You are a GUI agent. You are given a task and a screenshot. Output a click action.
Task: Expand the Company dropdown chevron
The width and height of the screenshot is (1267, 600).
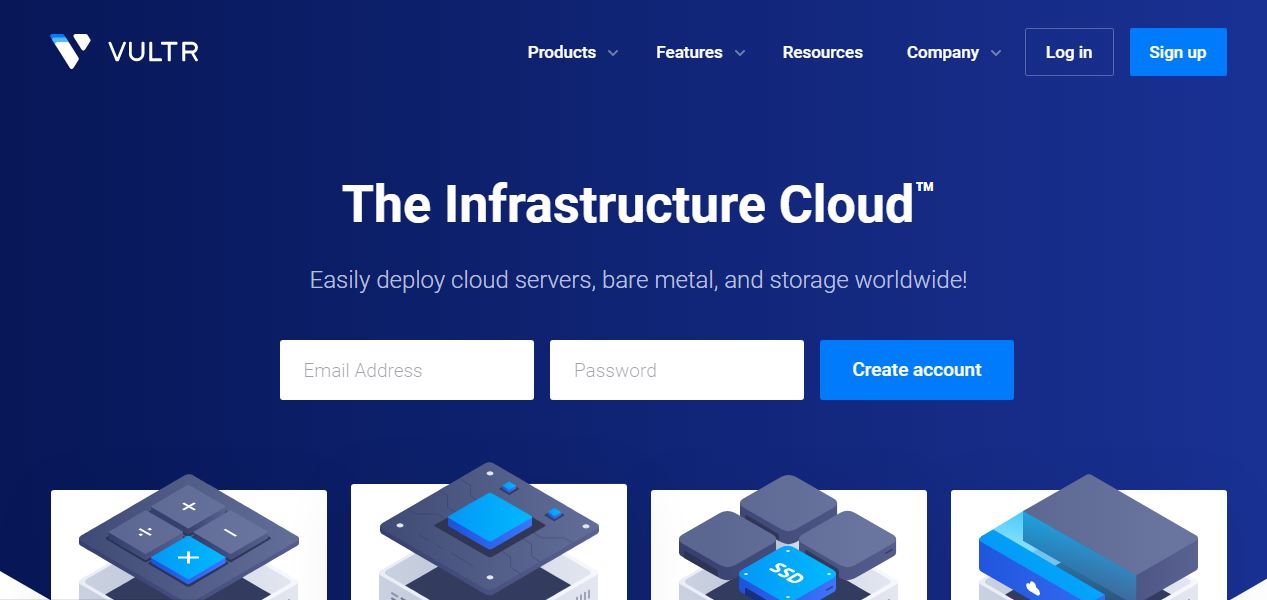coord(996,53)
